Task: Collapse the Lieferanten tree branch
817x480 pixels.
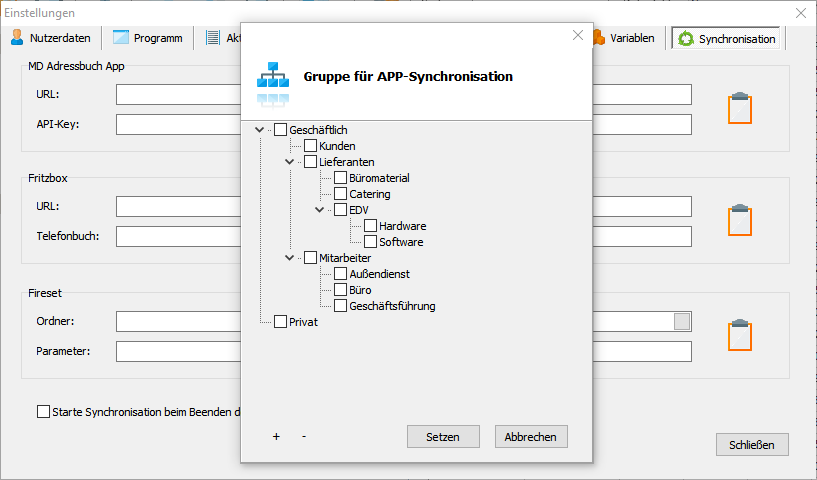Action: coord(290,162)
